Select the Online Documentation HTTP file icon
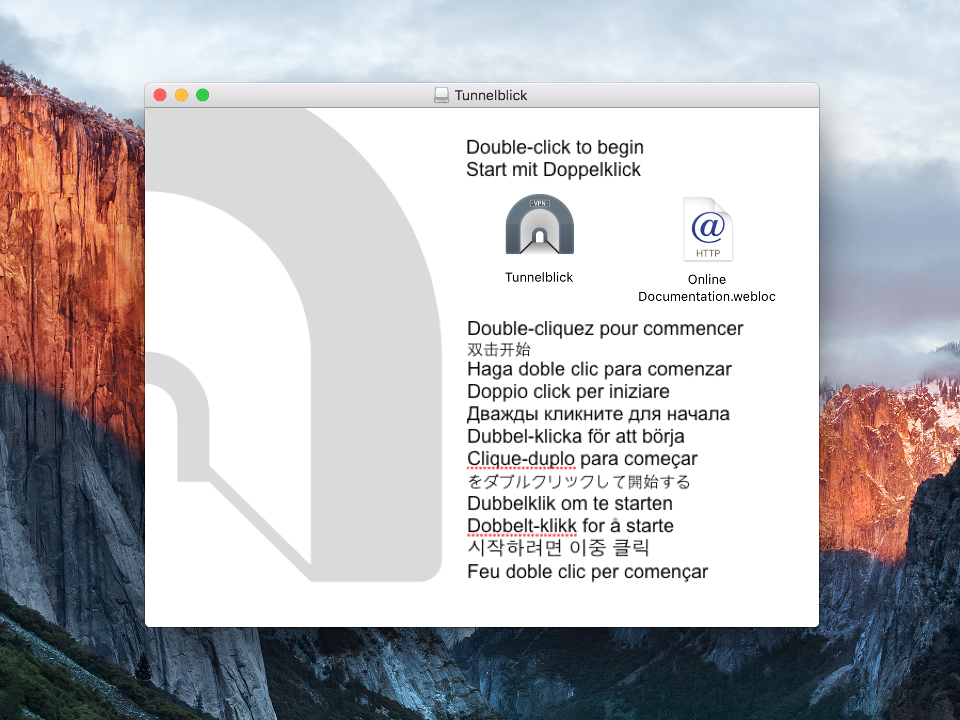Screen dimensions: 960x720 [707, 229]
